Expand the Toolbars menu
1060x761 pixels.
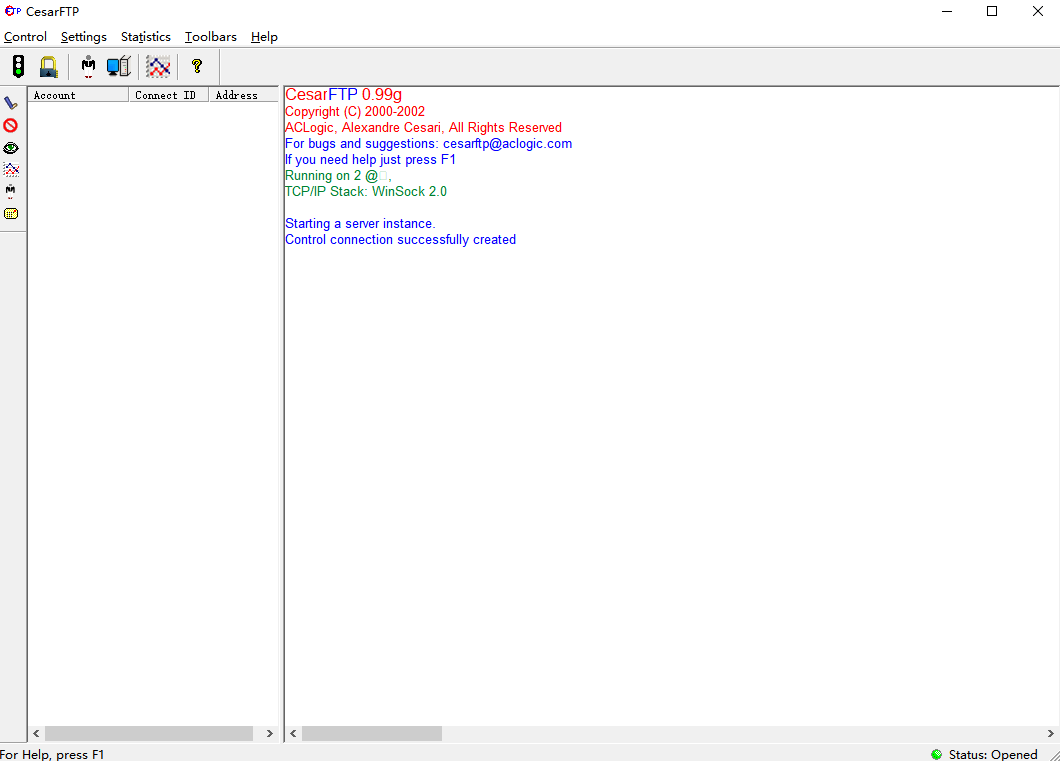click(210, 37)
